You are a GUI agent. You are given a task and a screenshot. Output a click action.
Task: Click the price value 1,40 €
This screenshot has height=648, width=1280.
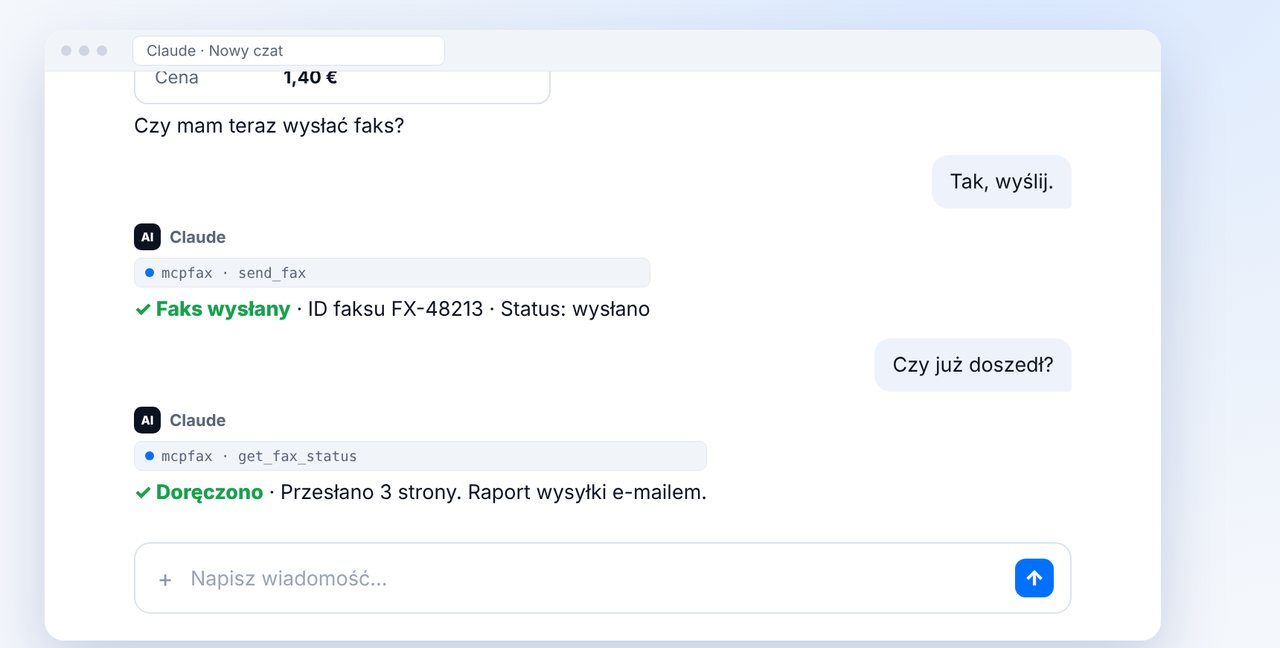pyautogui.click(x=310, y=77)
